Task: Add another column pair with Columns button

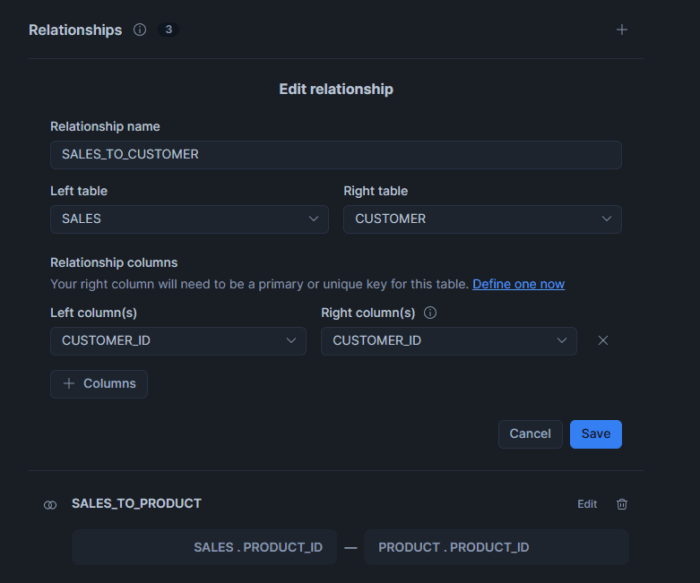Action: click(x=99, y=384)
